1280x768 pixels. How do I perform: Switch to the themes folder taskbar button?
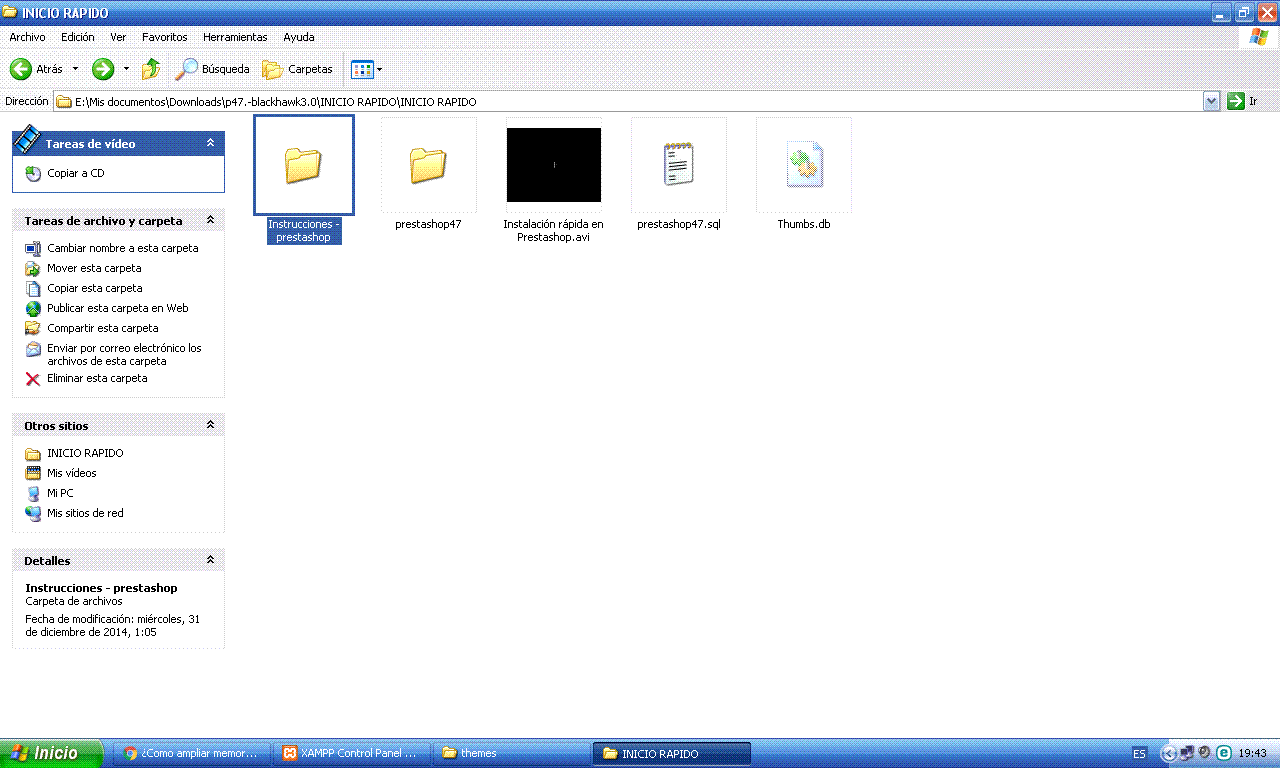511,753
